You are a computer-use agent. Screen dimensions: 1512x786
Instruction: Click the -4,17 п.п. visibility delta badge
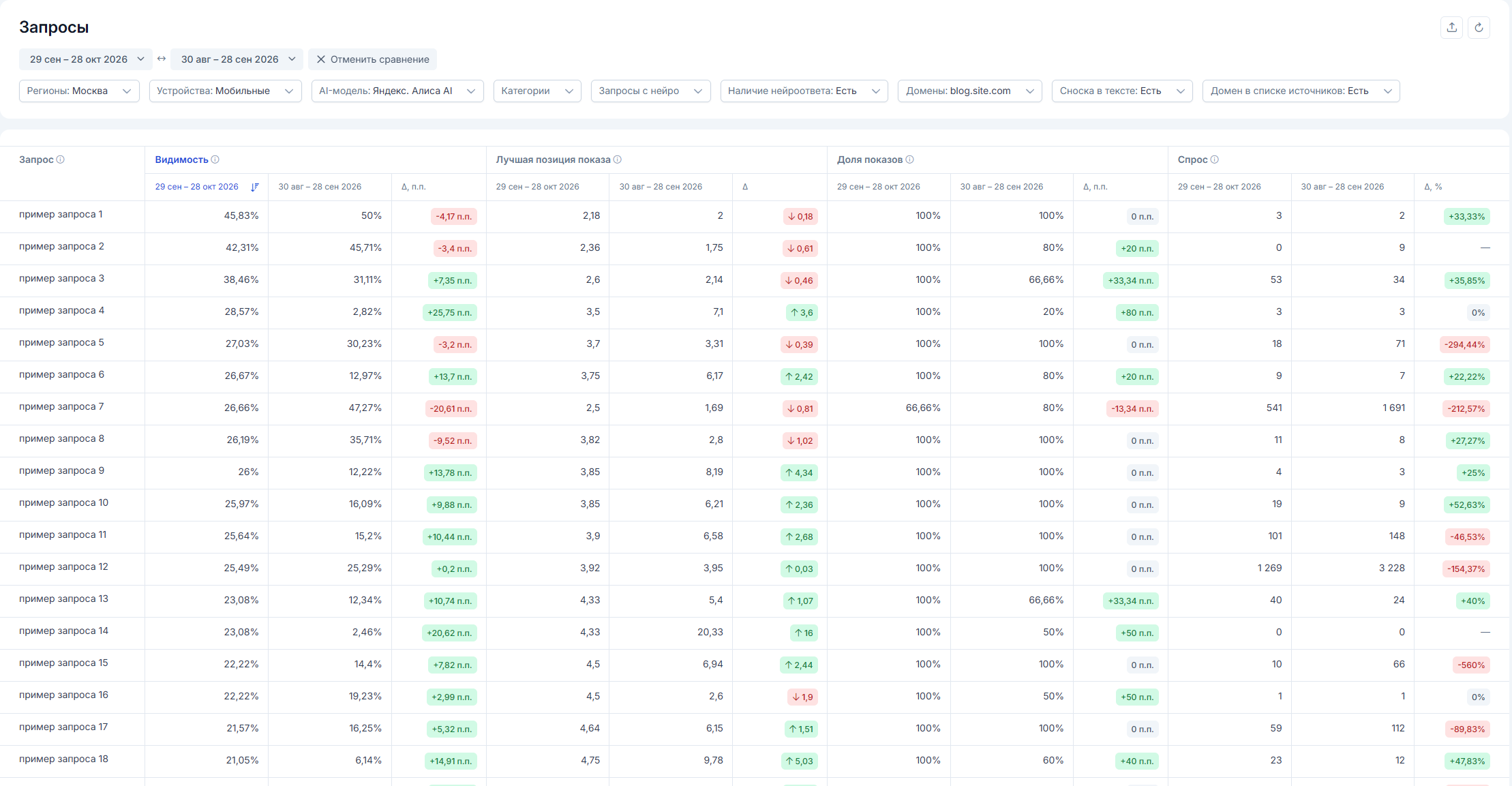454,216
